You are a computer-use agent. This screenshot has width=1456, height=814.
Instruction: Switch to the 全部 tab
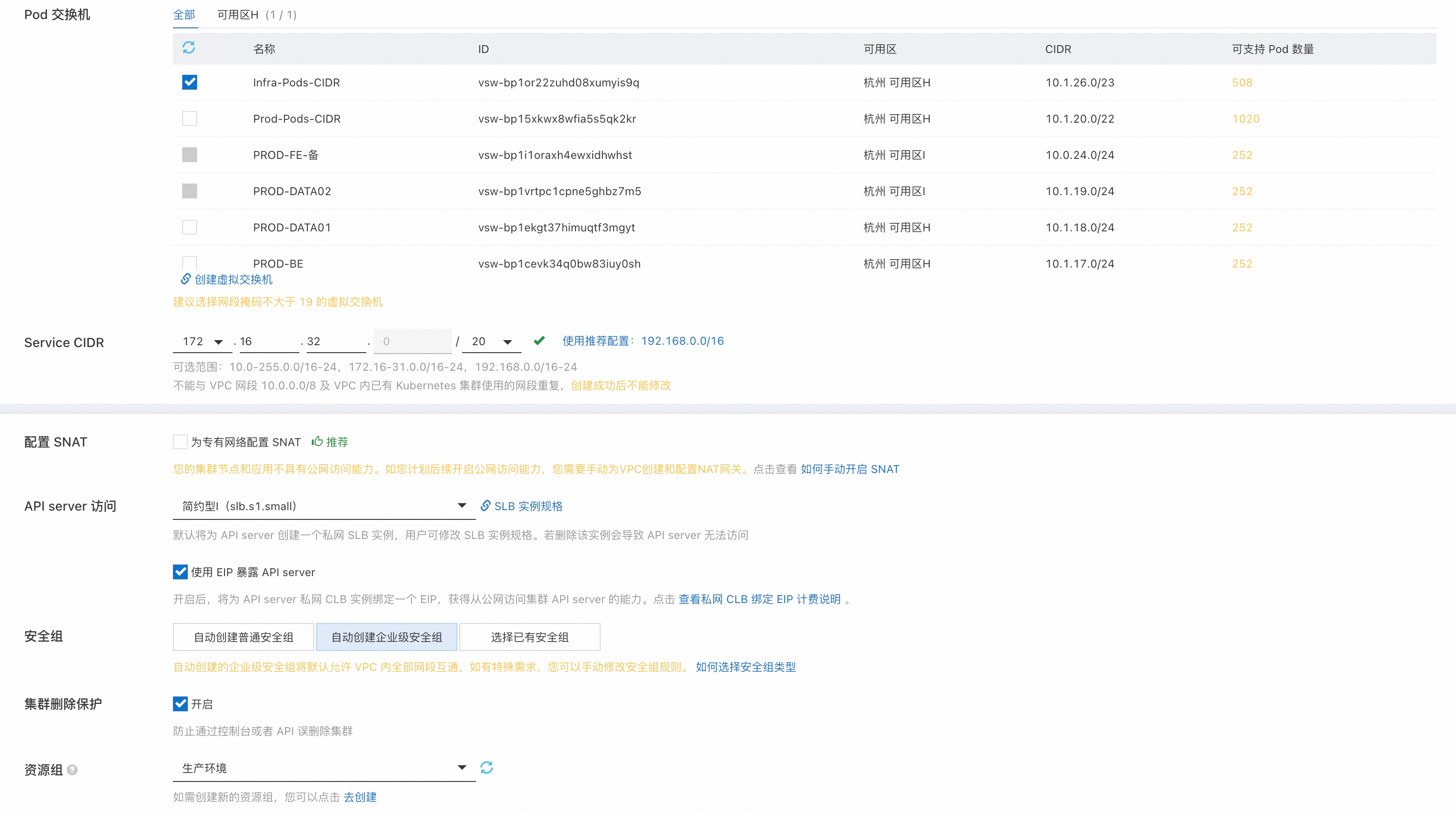tap(184, 15)
